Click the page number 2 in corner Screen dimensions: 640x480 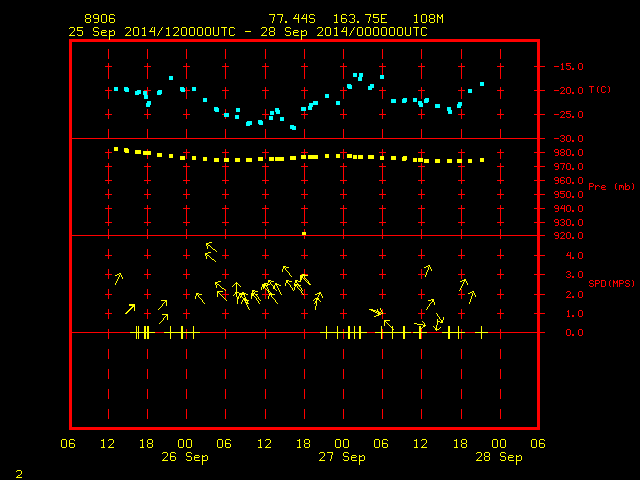(19, 474)
